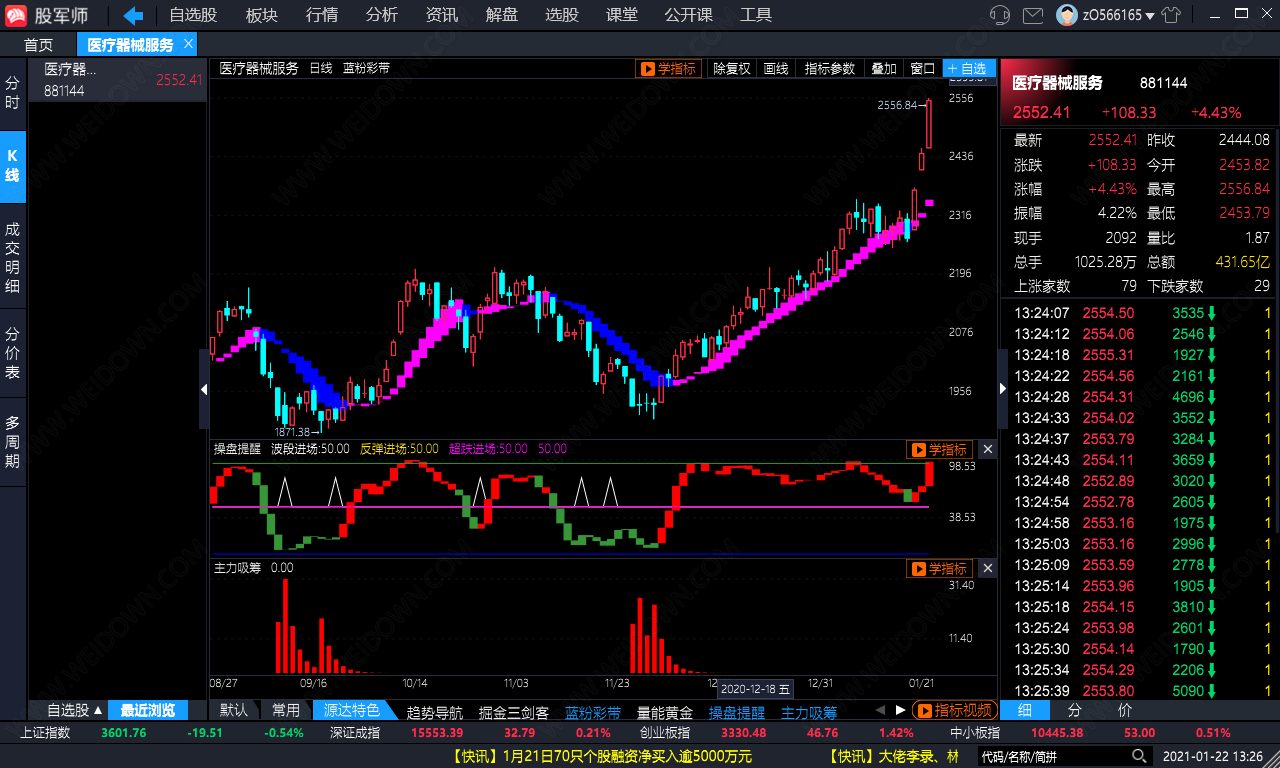The width and height of the screenshot is (1280, 768).
Task: Select K线 view in sidebar
Action: pyautogui.click(x=12, y=166)
